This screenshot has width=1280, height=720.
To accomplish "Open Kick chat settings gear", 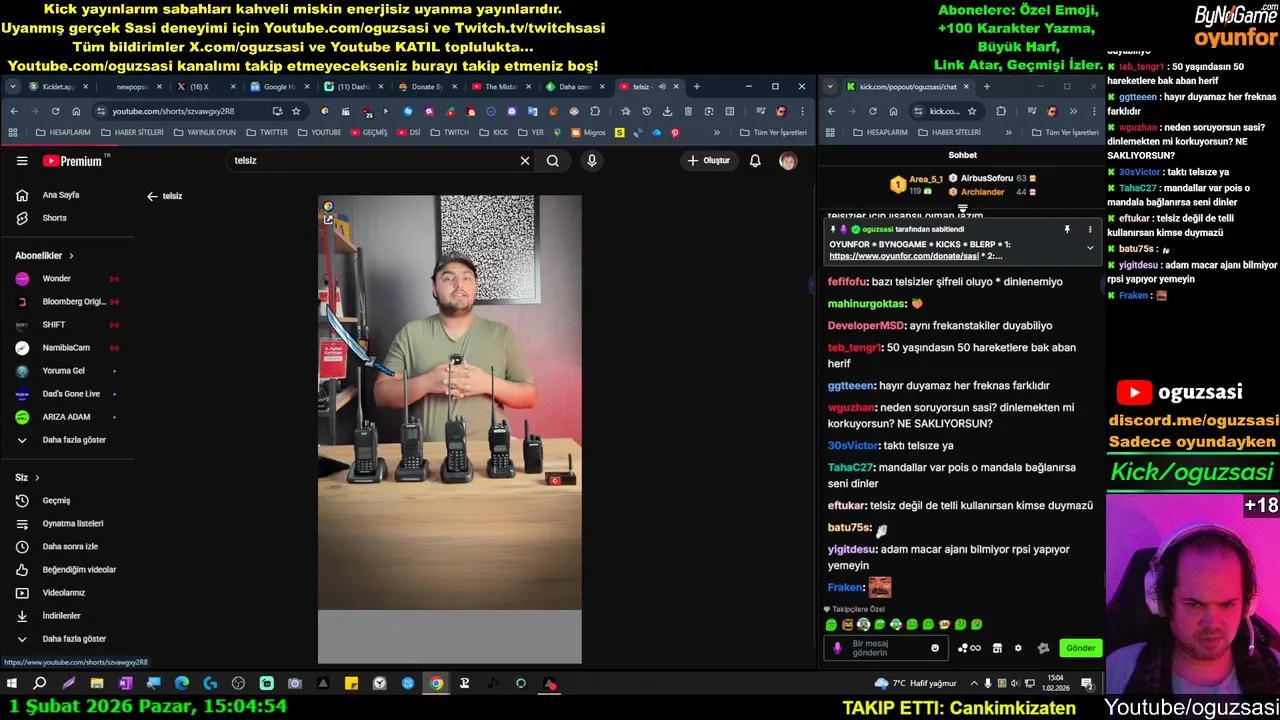I will pos(1018,648).
